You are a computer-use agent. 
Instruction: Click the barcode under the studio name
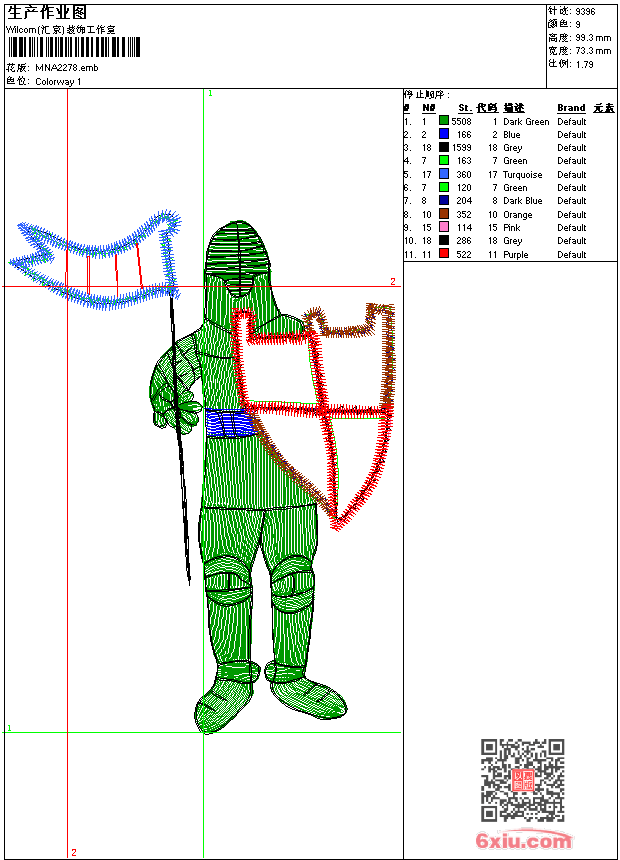[74, 47]
